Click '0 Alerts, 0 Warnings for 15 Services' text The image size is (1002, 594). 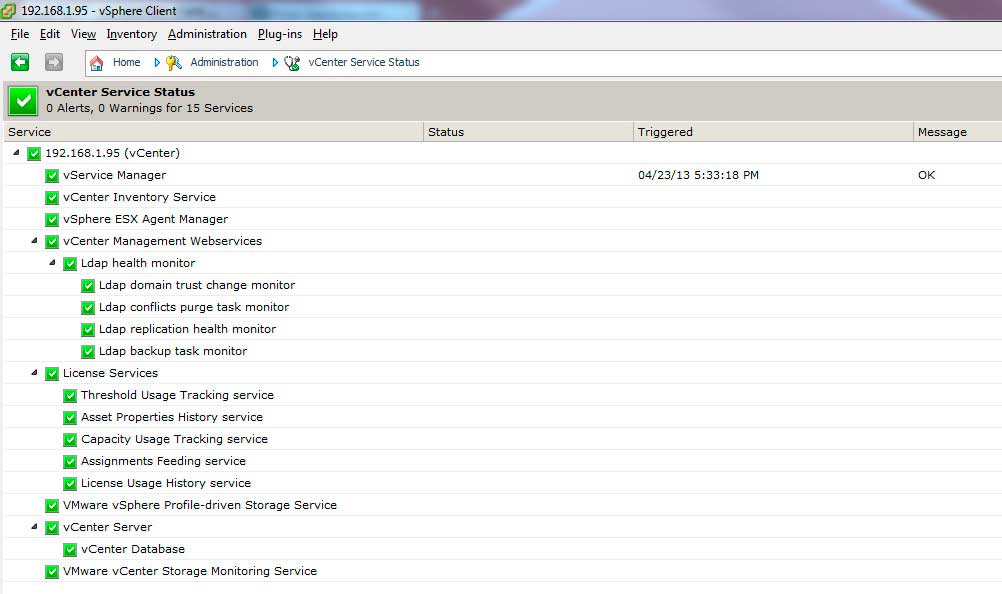pyautogui.click(x=150, y=108)
